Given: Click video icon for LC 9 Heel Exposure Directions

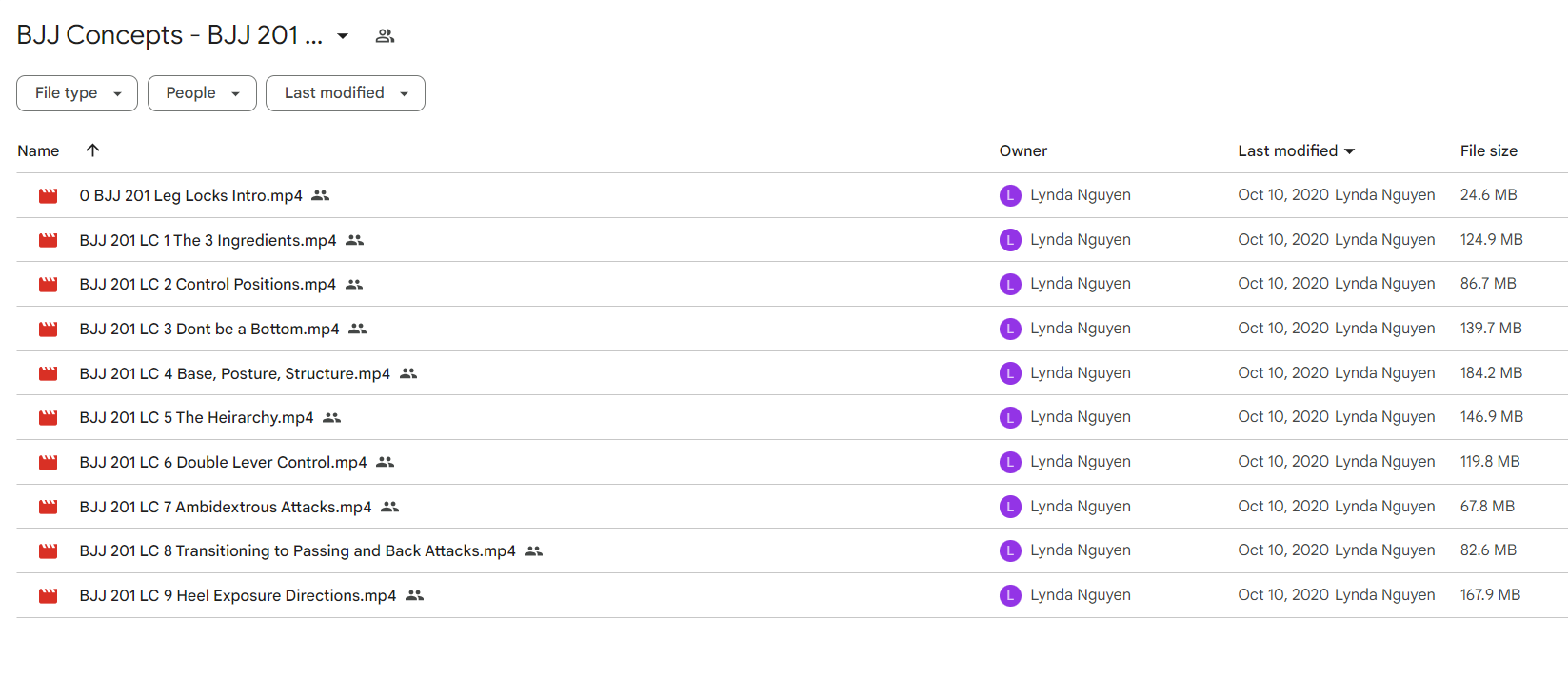Looking at the screenshot, I should 49,595.
